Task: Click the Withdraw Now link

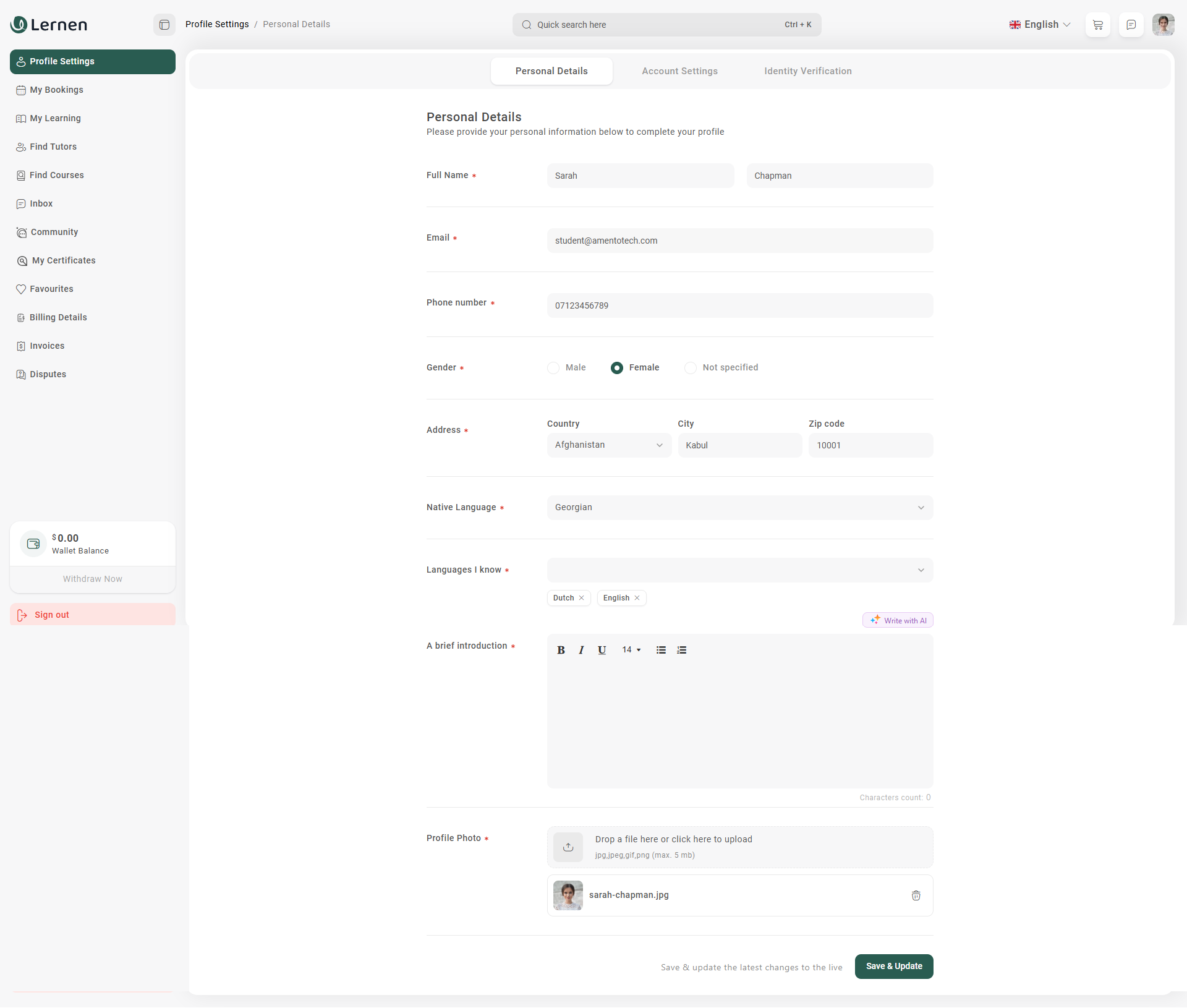Action: click(92, 579)
